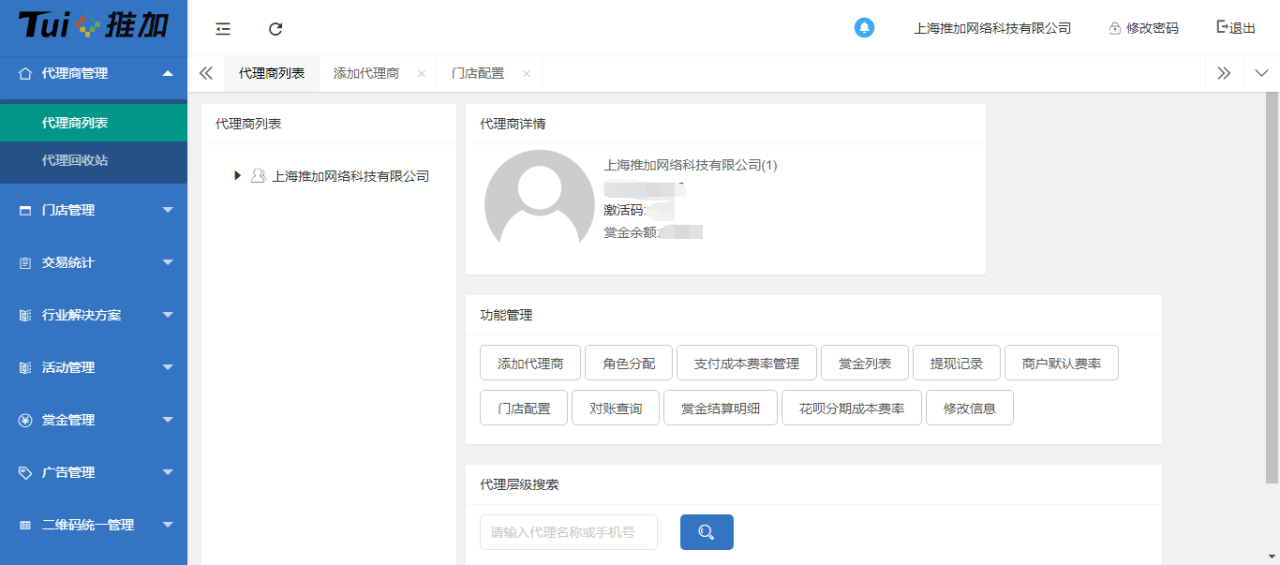Screen dimensions: 1280x565
Task: Click the 角色分配 button
Action: coord(628,364)
